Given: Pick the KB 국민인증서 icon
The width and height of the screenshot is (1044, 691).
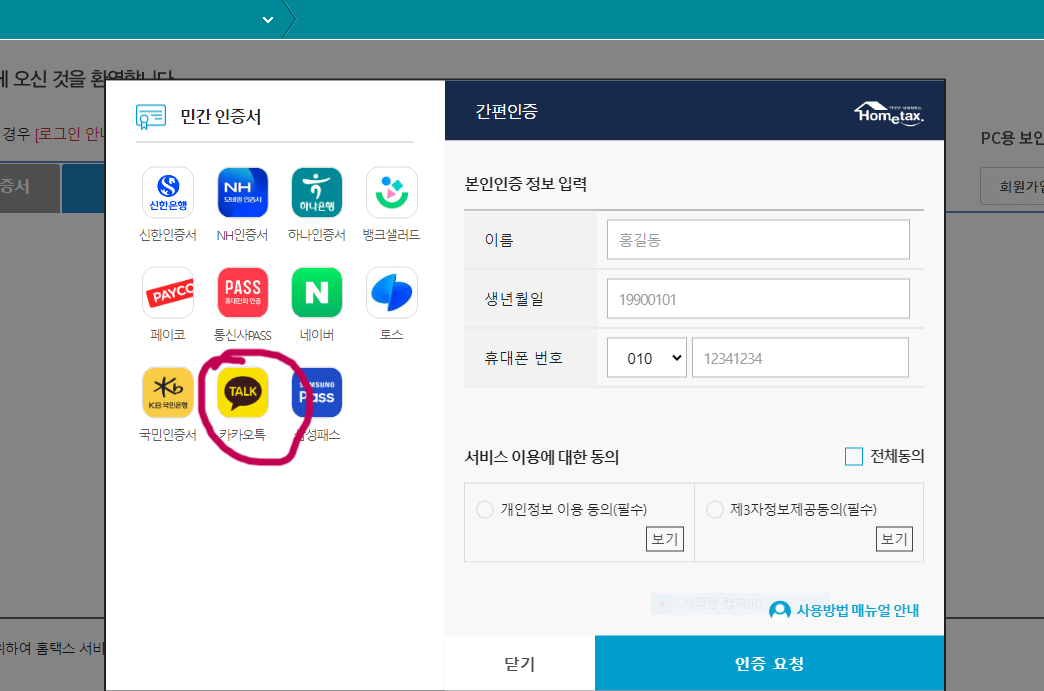Looking at the screenshot, I should point(168,392).
